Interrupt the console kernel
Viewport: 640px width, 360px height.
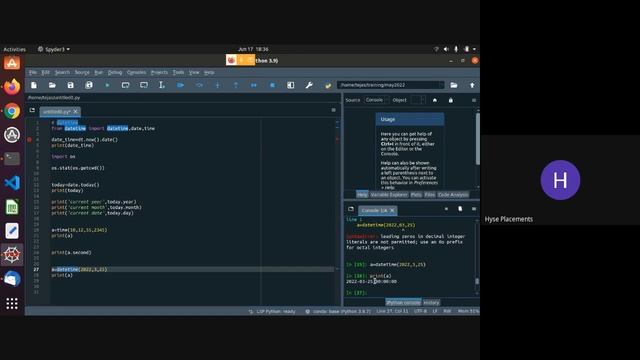pos(446,209)
